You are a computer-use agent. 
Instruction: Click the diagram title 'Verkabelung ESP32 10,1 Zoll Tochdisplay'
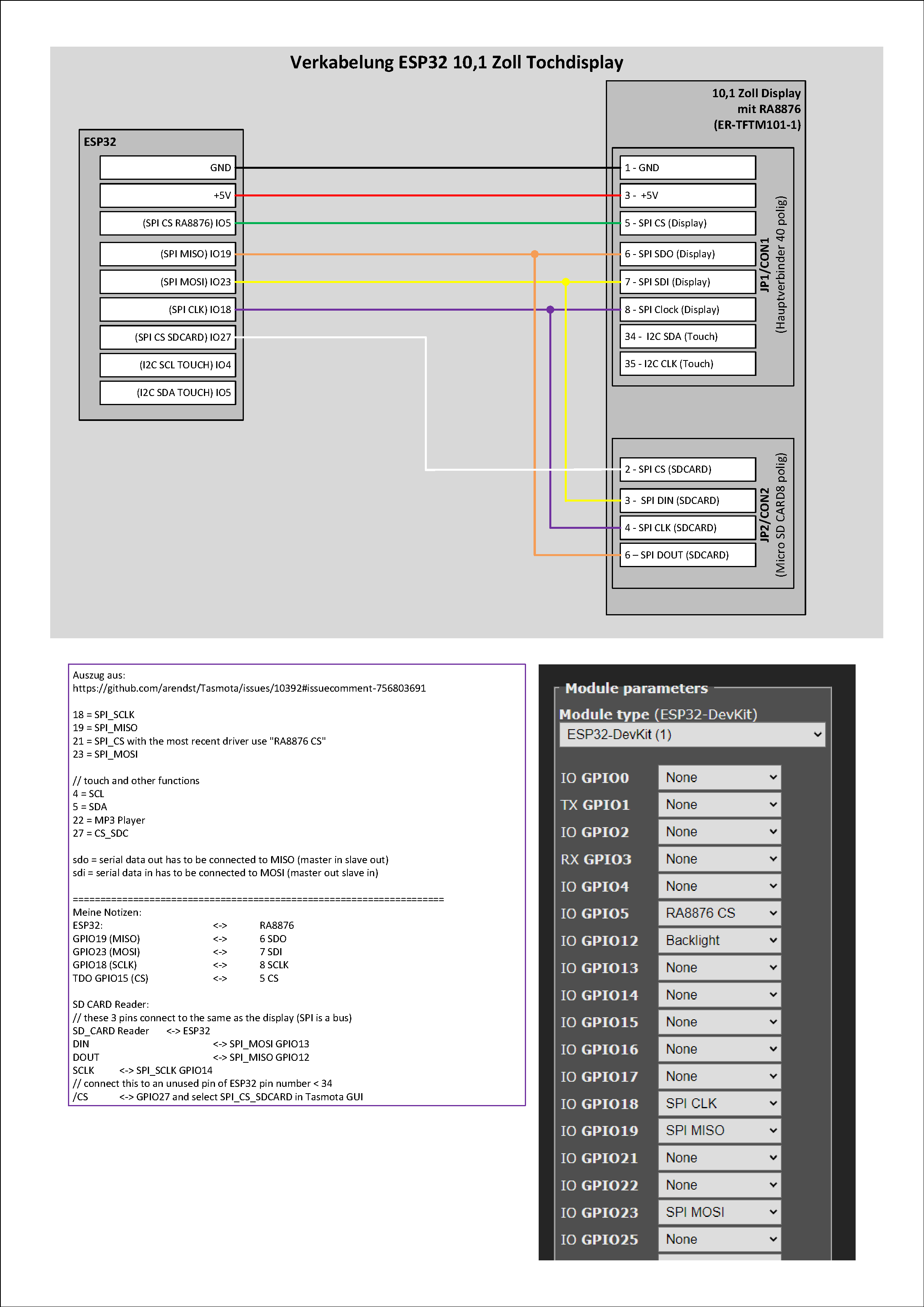456,62
